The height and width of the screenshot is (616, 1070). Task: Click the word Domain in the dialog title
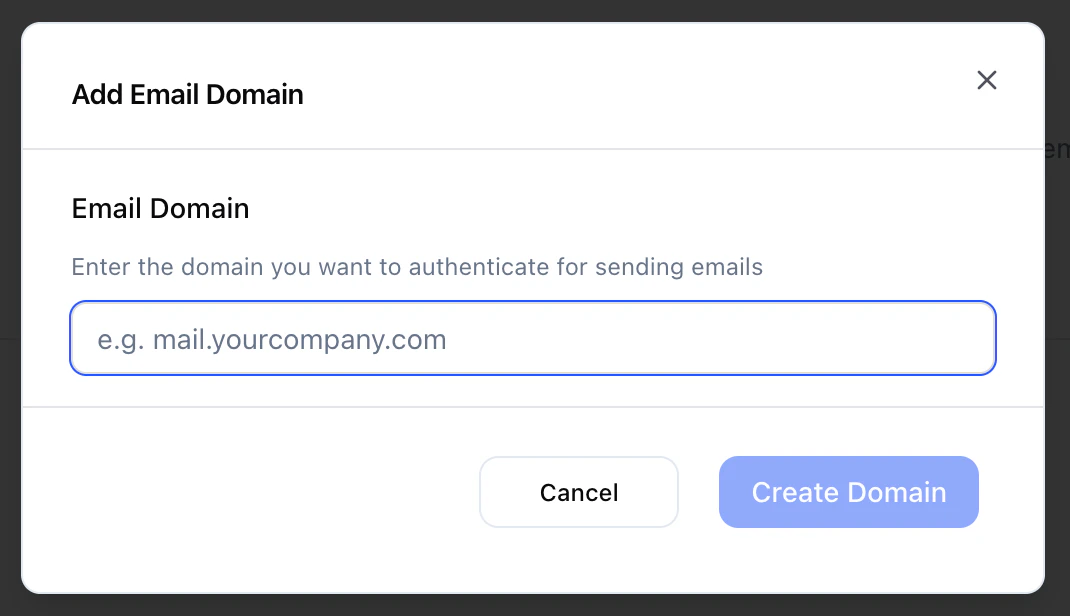click(x=255, y=94)
